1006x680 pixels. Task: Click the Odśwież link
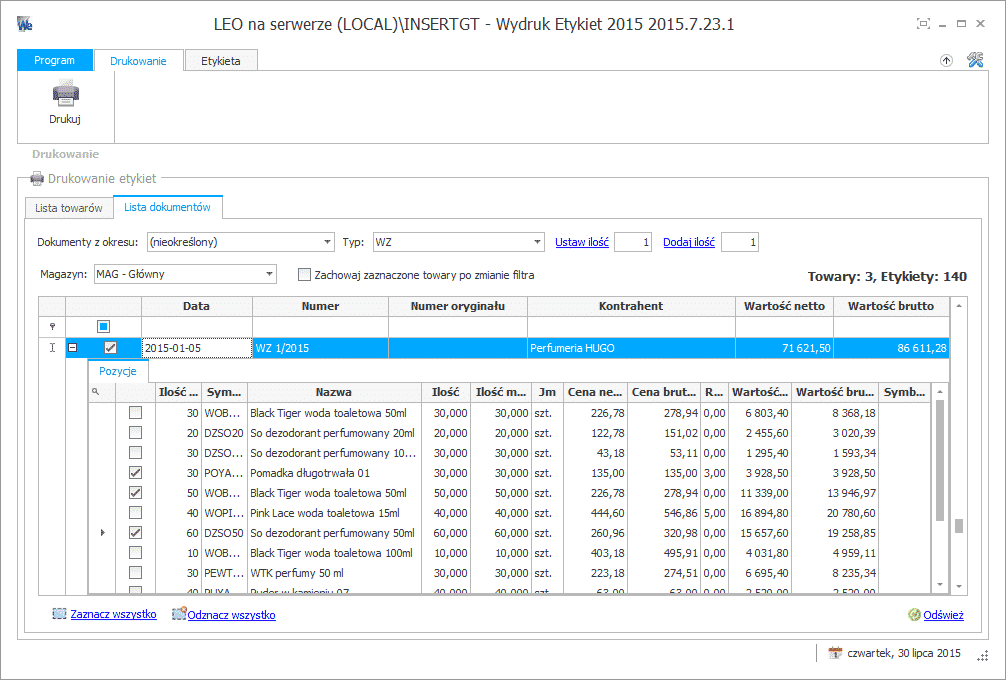(x=944, y=615)
